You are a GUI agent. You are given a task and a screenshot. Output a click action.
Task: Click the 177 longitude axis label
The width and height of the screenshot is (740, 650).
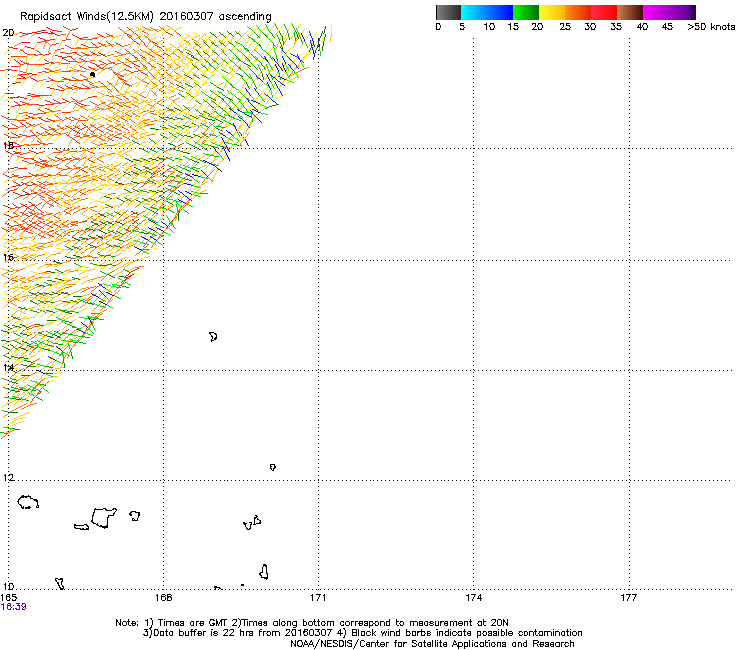[629, 598]
